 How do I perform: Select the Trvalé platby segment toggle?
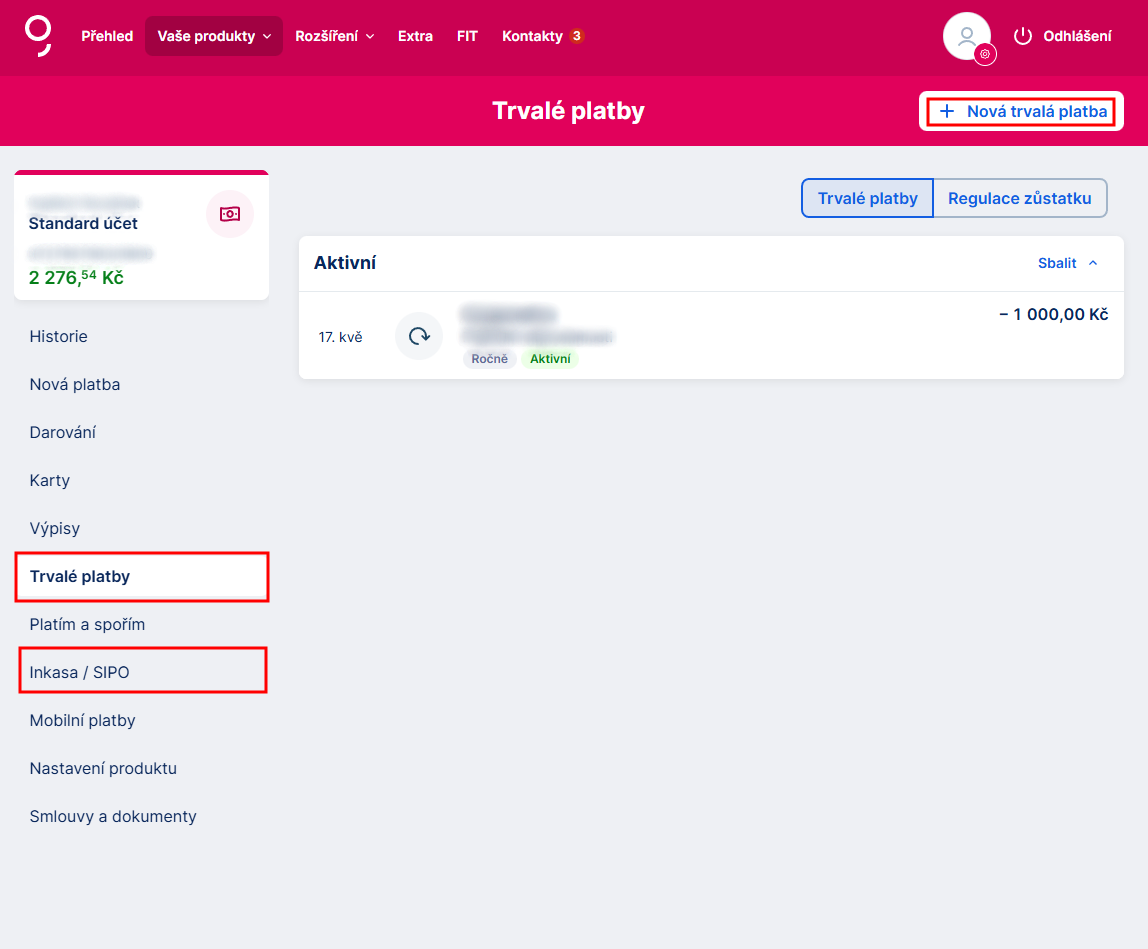866,198
